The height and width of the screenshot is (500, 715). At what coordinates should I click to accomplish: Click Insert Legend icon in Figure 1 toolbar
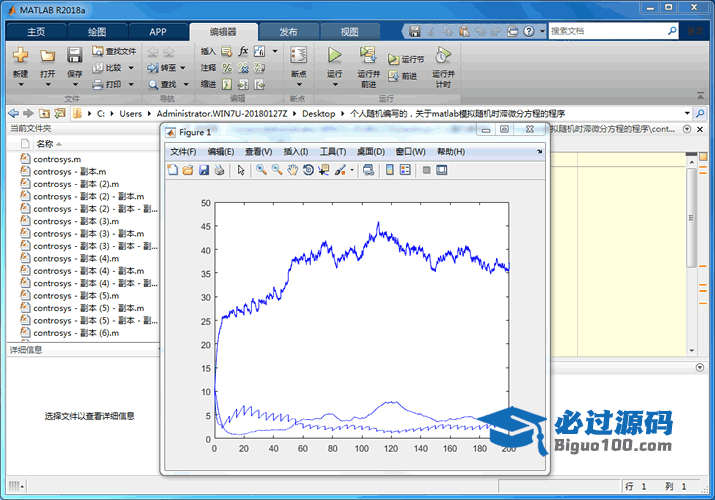(x=405, y=170)
